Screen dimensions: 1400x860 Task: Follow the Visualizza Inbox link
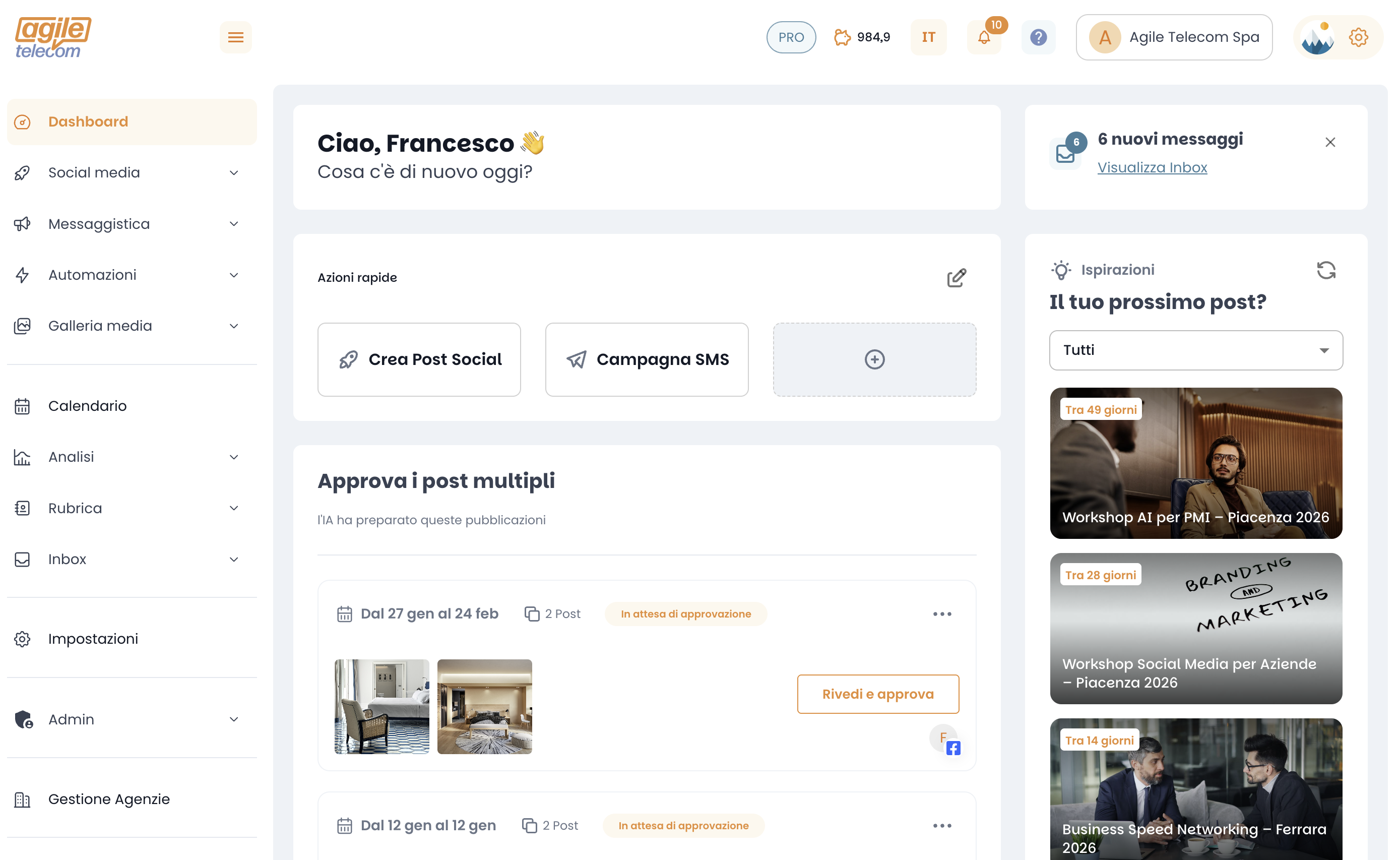click(x=1152, y=168)
